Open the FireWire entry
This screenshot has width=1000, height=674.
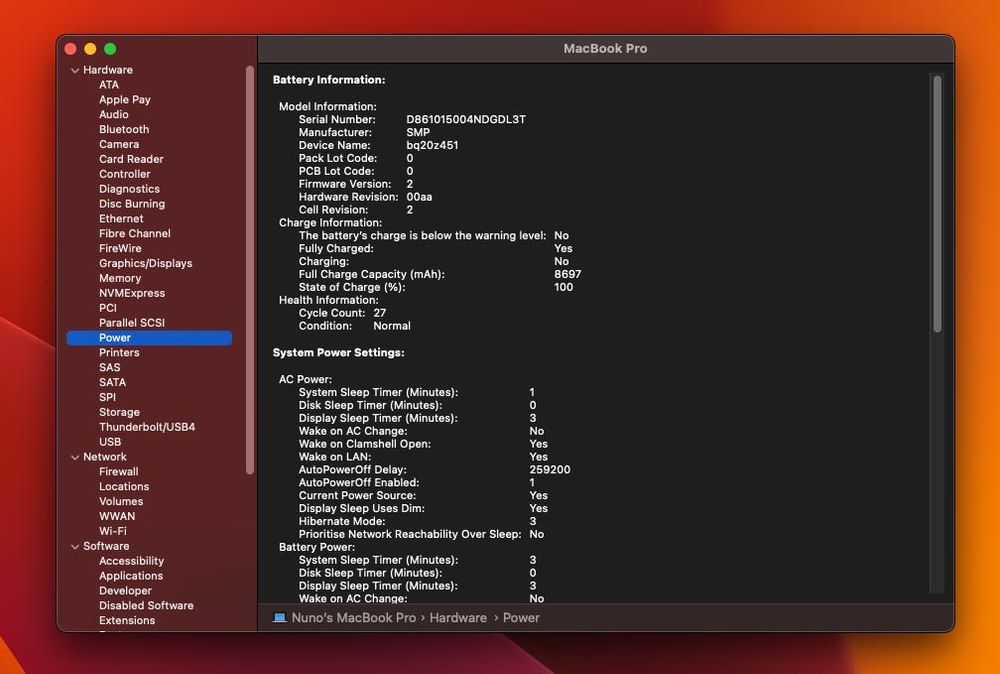point(121,248)
